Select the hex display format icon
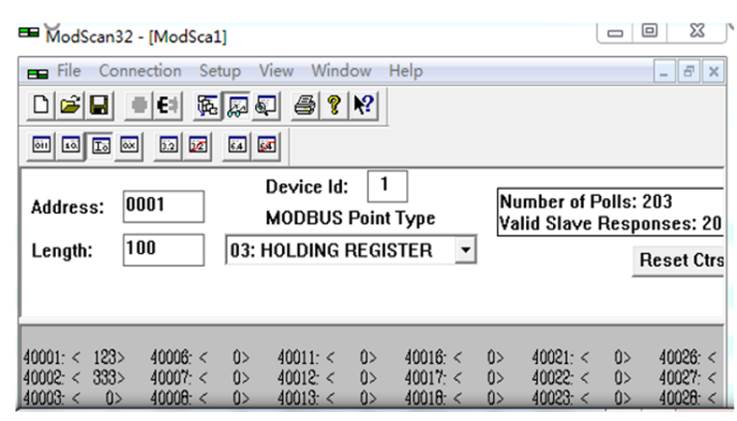 click(x=129, y=146)
